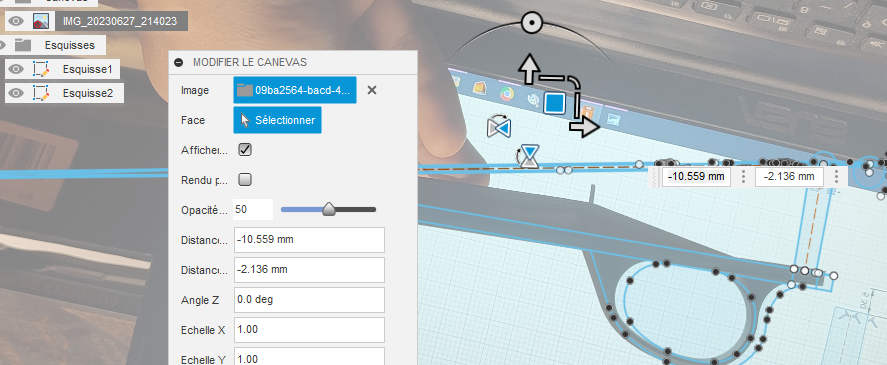Click the blue square planar move manipulator
Viewport: 887px width, 365px height.
[x=554, y=104]
